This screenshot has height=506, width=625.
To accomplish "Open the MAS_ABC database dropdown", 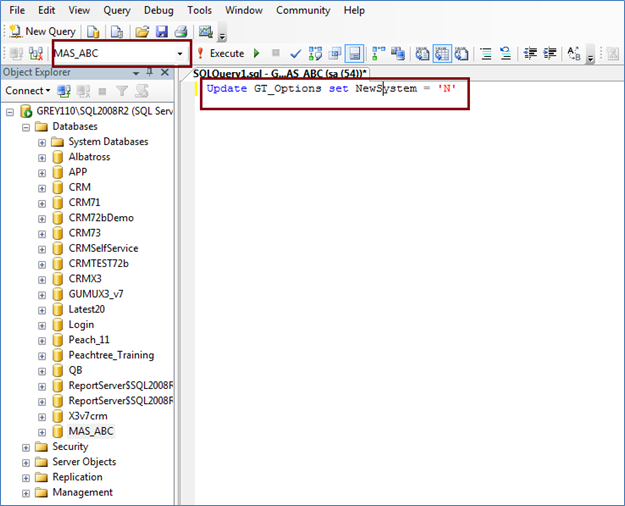I will (x=180, y=53).
